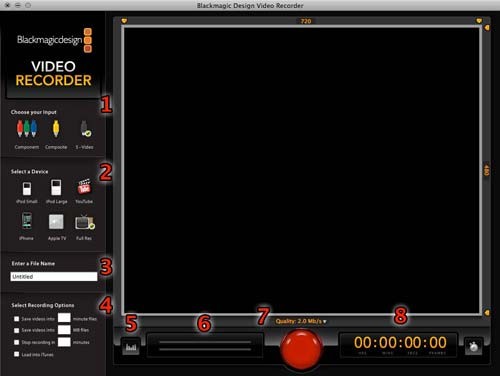Select the S-Video input connector
Viewport: 500px width, 376px height.
(x=85, y=129)
